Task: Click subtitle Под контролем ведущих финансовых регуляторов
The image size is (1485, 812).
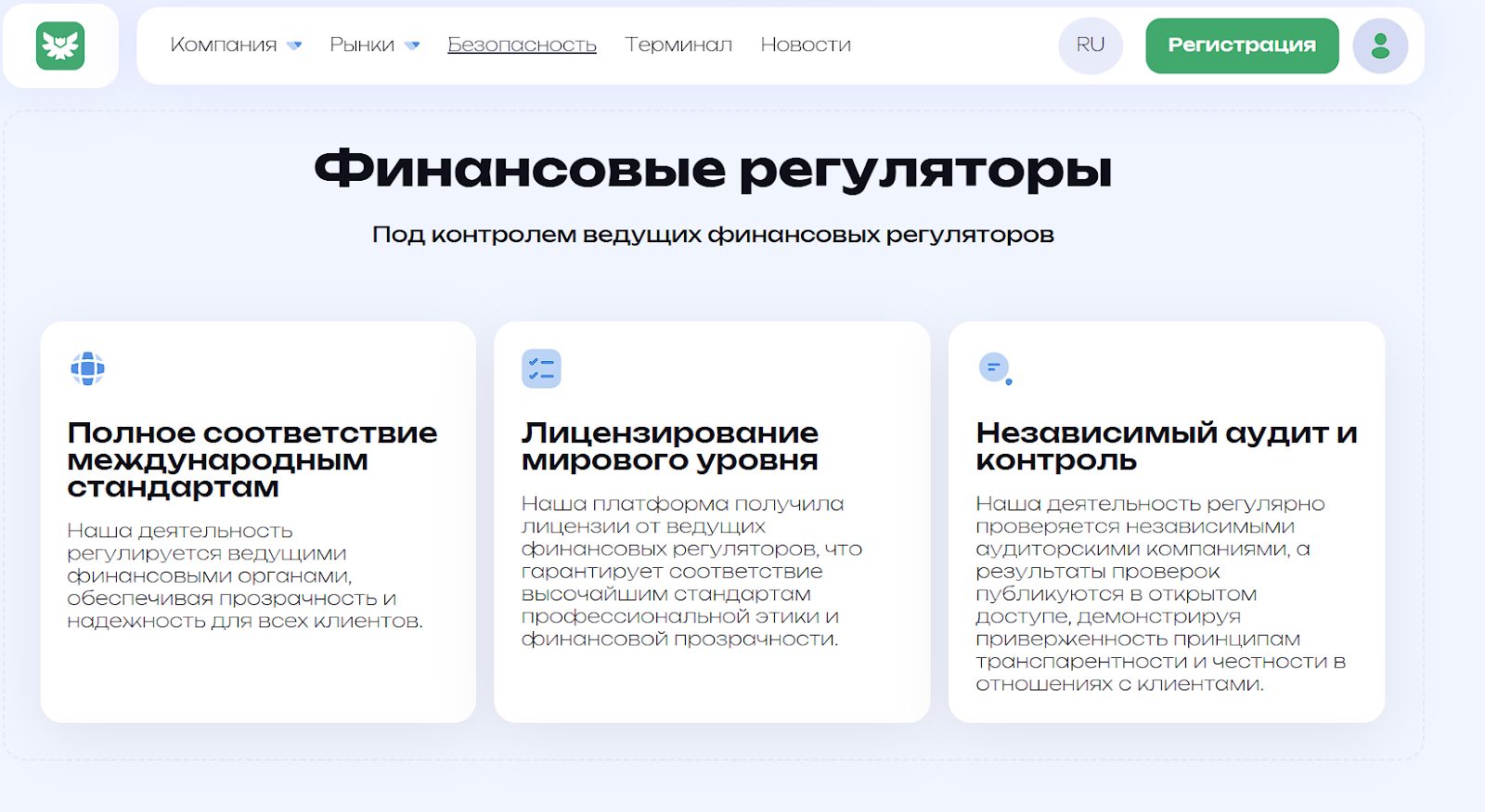Action: [713, 235]
